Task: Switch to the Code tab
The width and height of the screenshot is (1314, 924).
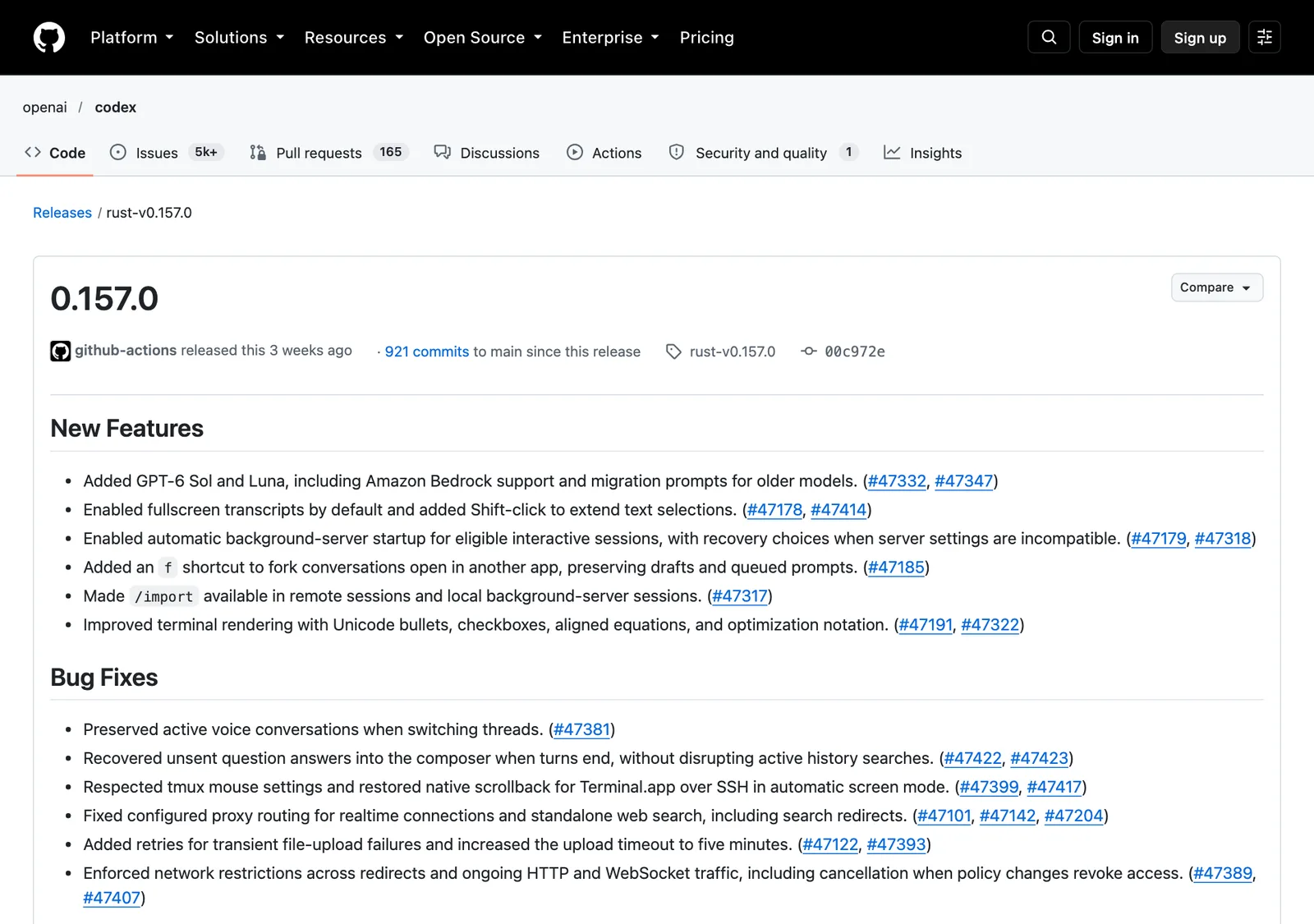Action: 55,153
